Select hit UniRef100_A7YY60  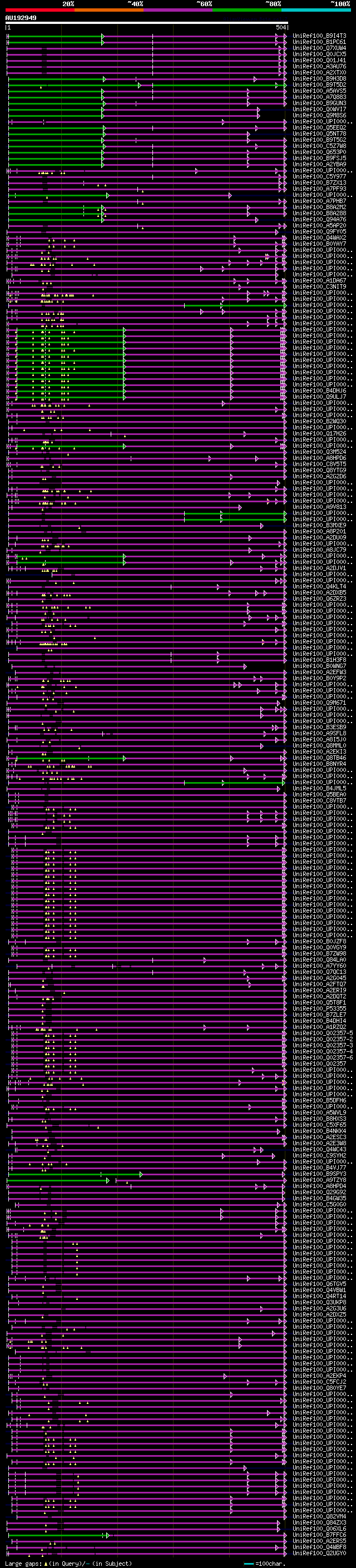pyautogui.click(x=319, y=966)
